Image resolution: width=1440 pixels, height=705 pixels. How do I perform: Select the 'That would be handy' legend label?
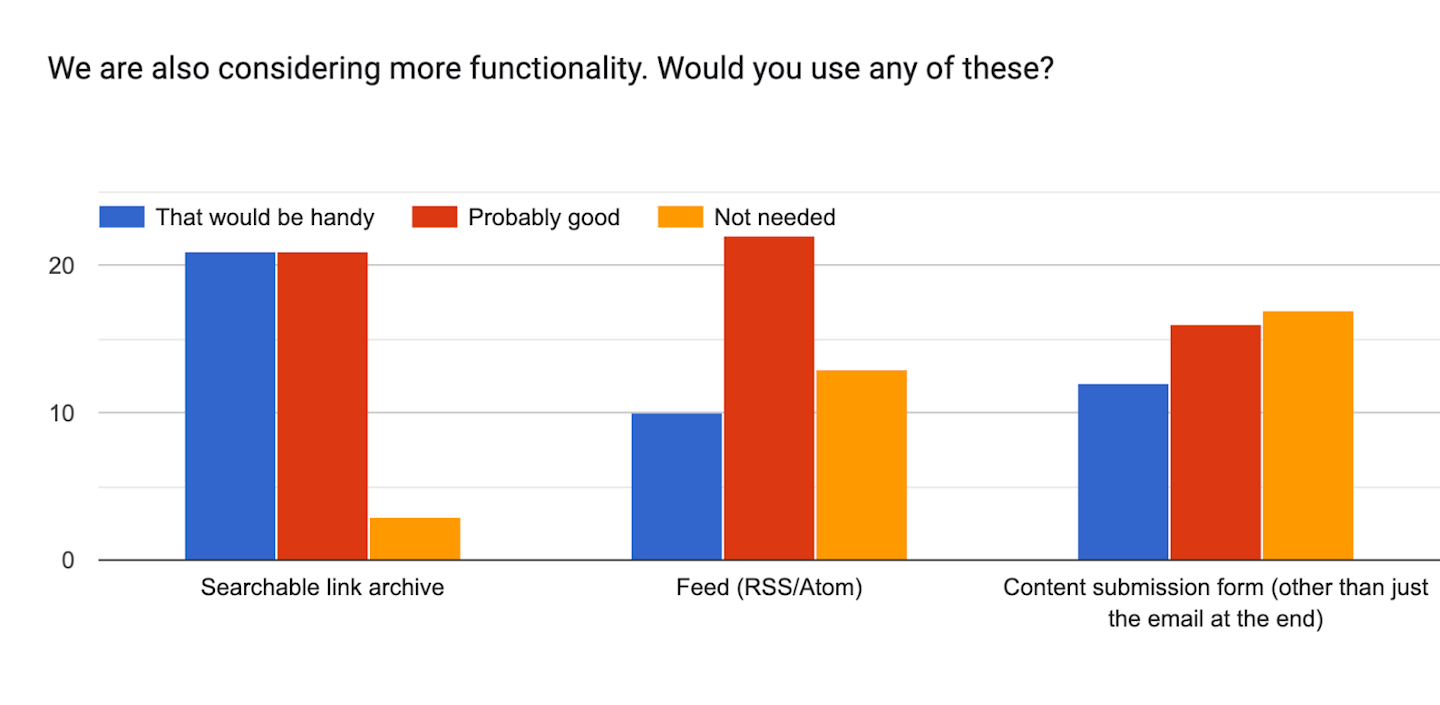pos(264,217)
